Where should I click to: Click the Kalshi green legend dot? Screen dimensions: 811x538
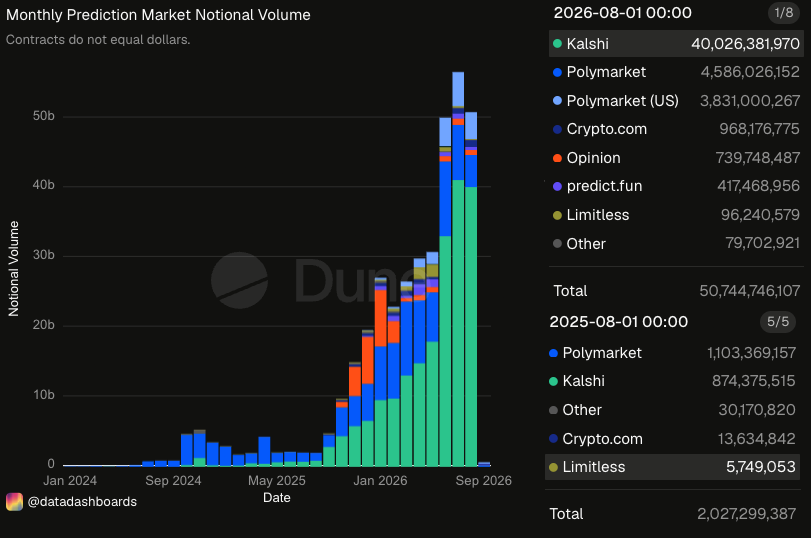coord(557,43)
